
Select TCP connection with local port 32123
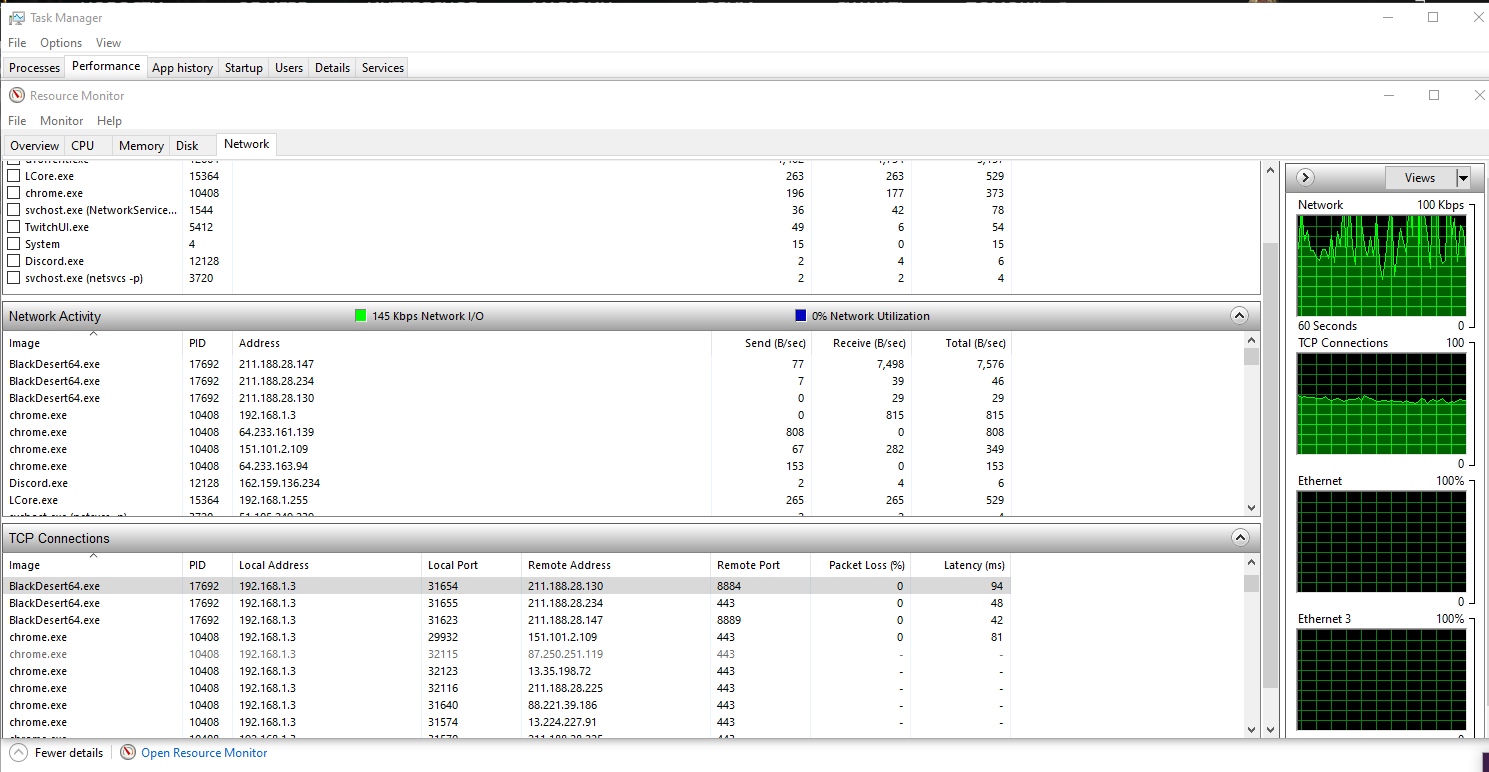point(507,671)
